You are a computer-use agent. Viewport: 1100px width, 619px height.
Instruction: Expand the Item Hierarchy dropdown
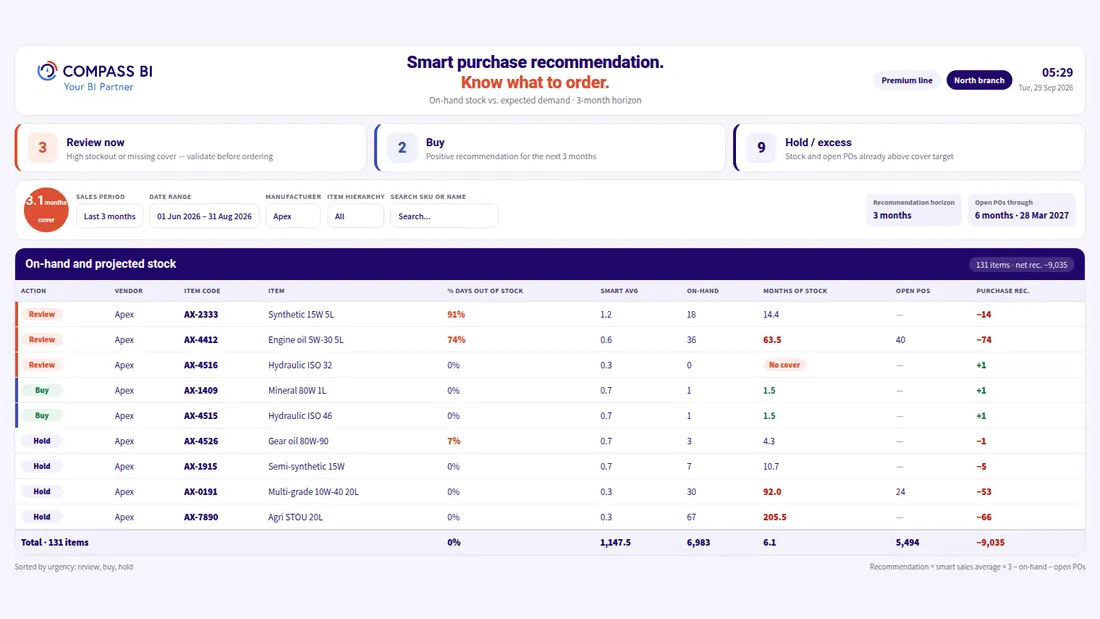coord(356,216)
